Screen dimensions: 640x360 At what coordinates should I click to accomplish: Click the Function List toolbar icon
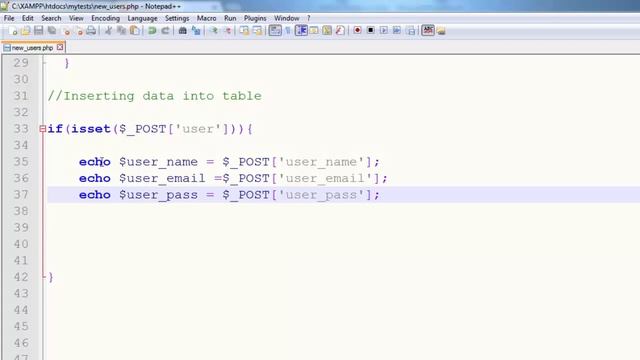(x=340, y=31)
